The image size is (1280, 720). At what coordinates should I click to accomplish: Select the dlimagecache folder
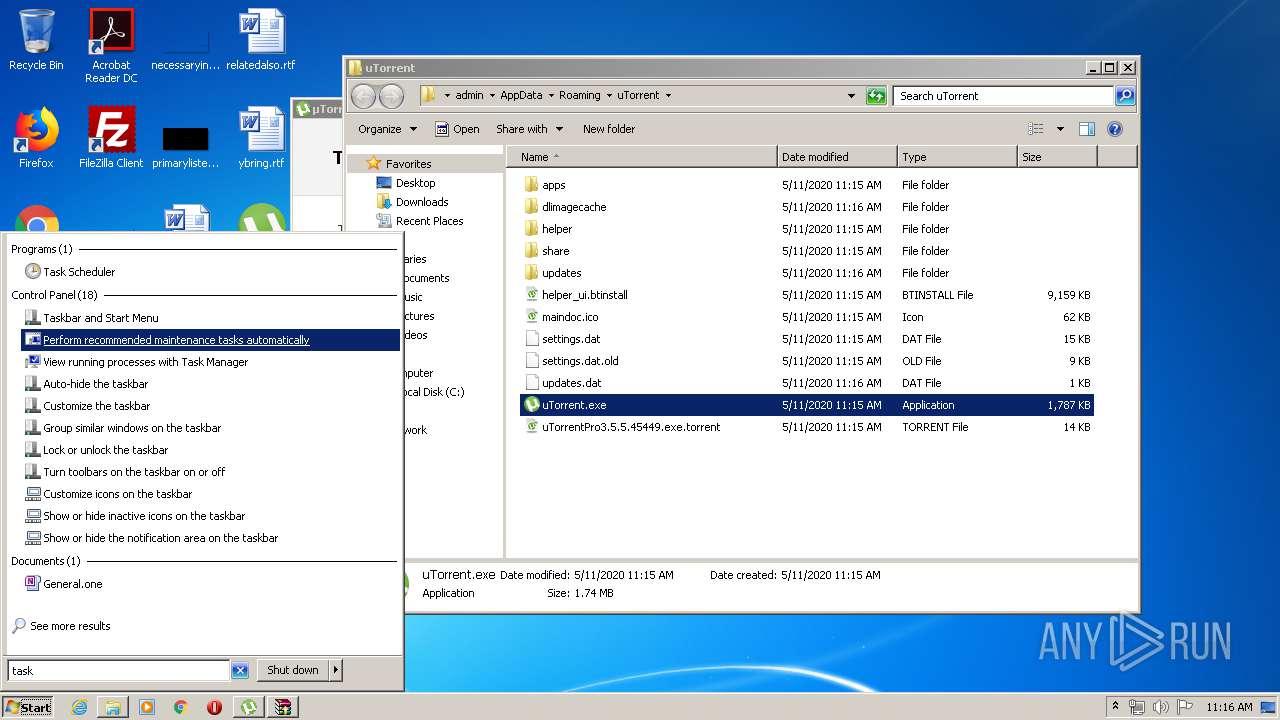pyautogui.click(x=807, y=207)
